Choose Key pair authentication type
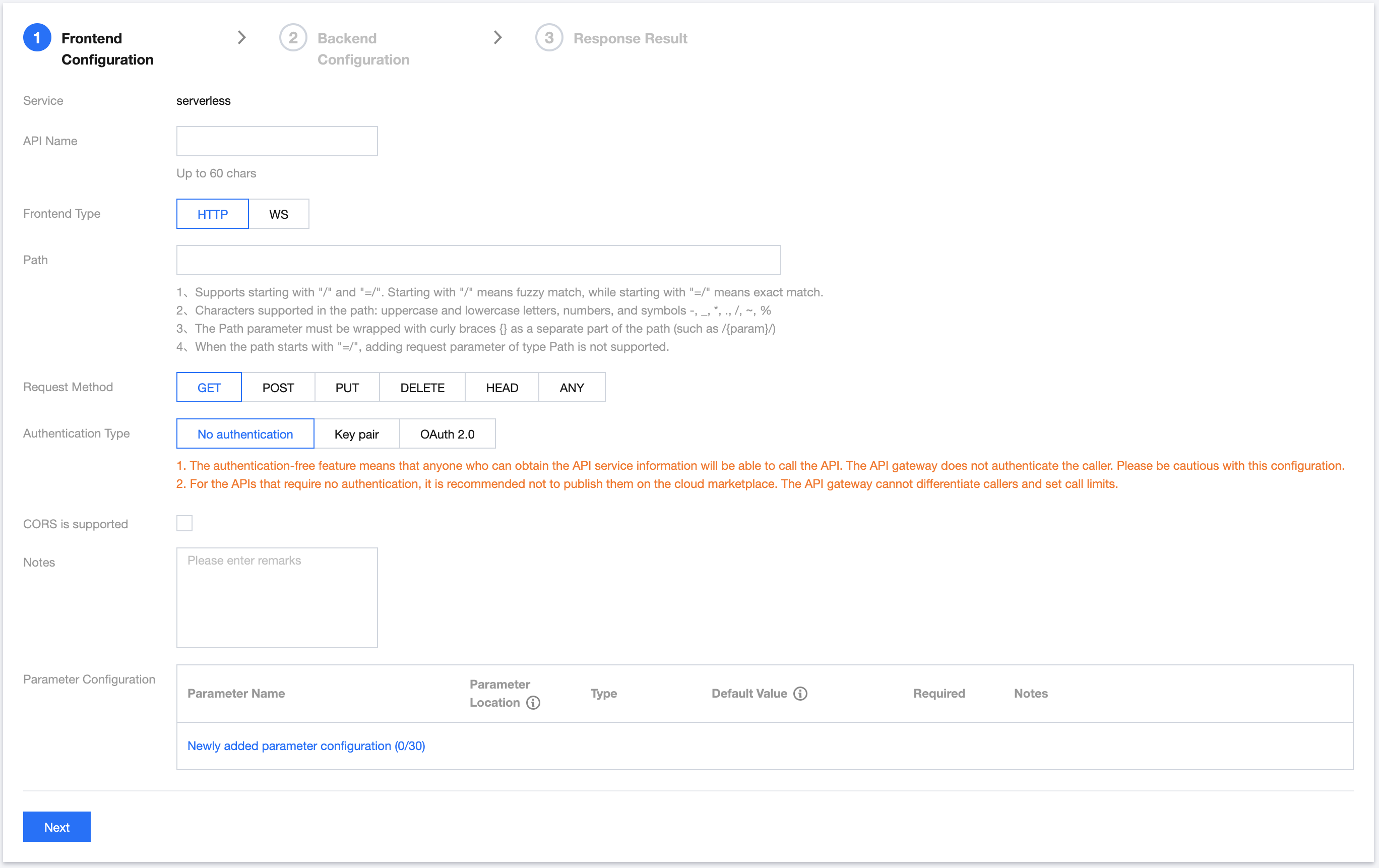The image size is (1379, 868). tap(356, 434)
